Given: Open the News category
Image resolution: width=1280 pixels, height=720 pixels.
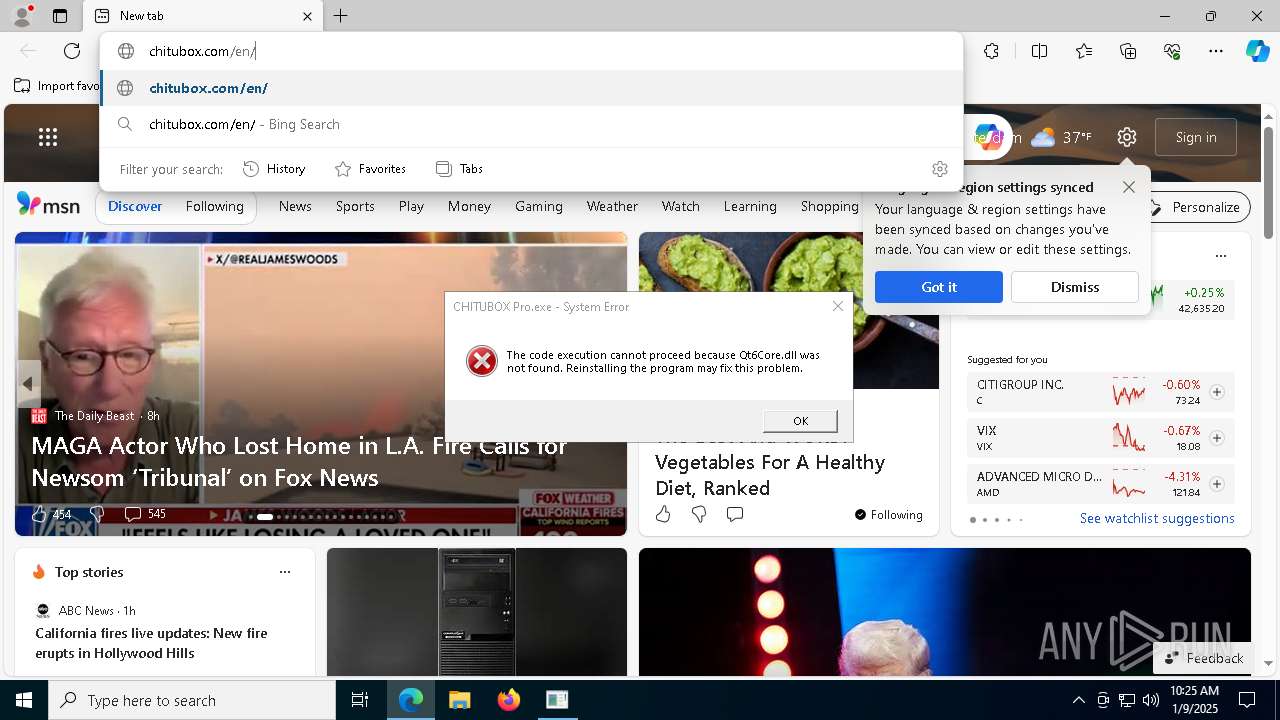Looking at the screenshot, I should pos(295,206).
